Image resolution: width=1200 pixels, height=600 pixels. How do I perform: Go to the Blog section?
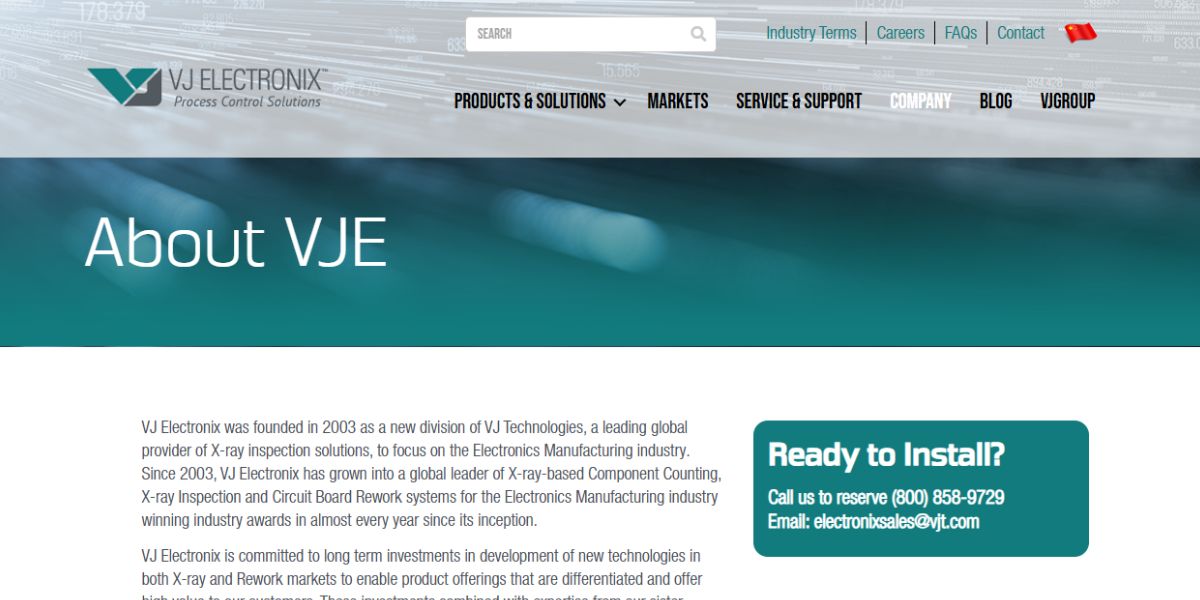(x=996, y=101)
